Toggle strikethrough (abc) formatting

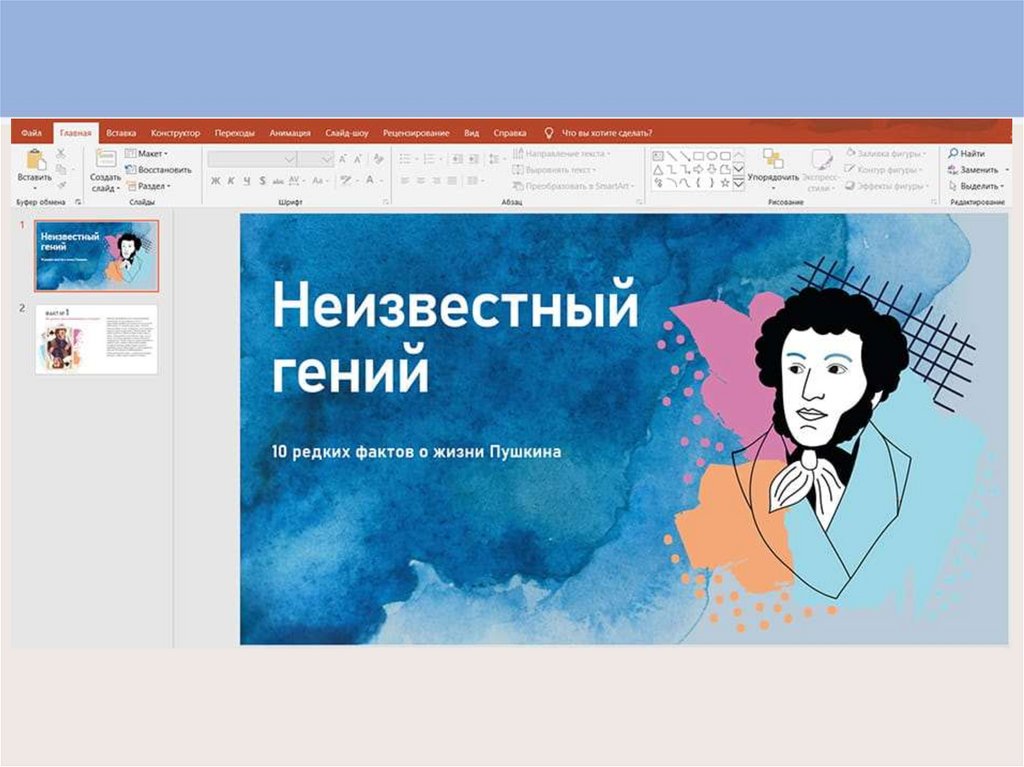pos(278,181)
